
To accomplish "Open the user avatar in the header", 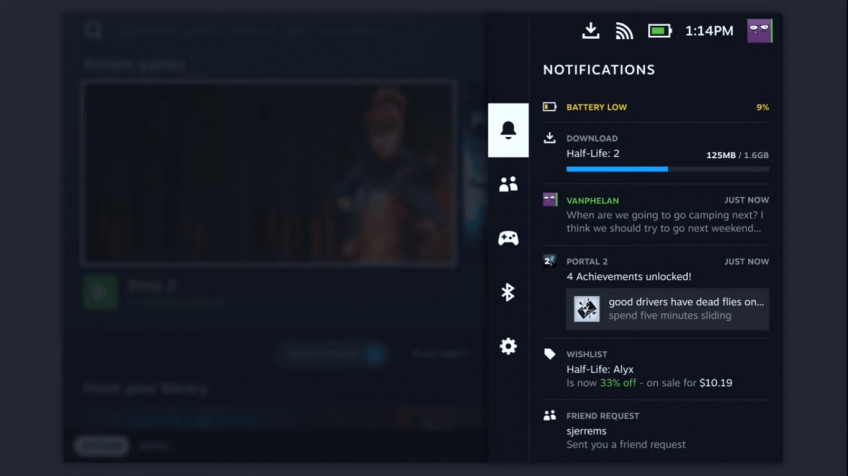I will click(760, 31).
